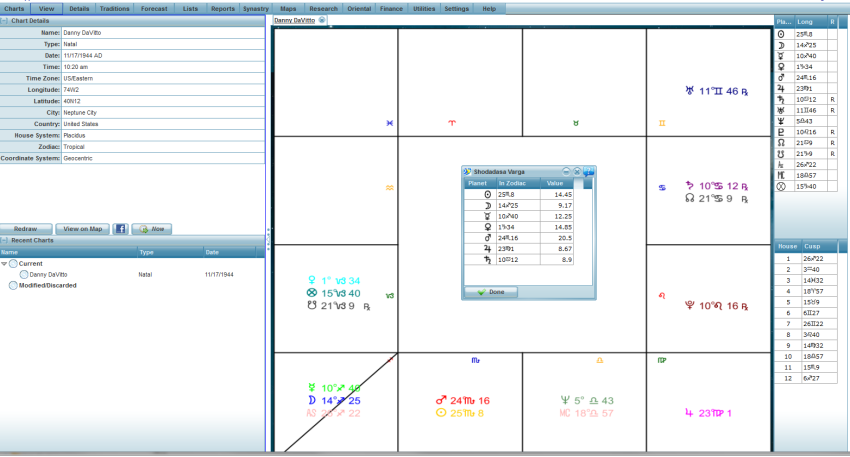Click the Taurus sign glyph in chart
This screenshot has height=457, width=850.
tap(576, 122)
